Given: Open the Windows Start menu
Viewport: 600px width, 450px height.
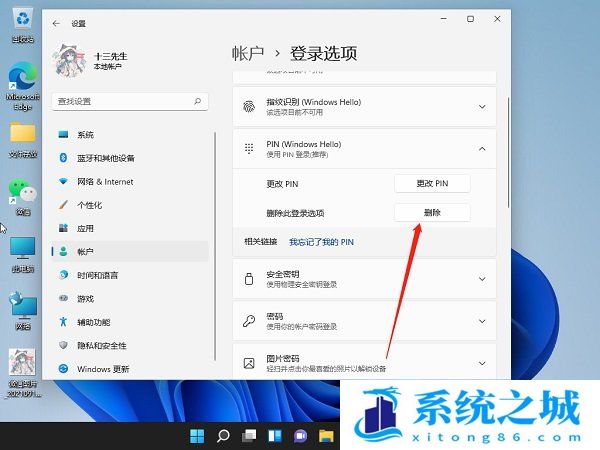Looking at the screenshot, I should tap(197, 436).
